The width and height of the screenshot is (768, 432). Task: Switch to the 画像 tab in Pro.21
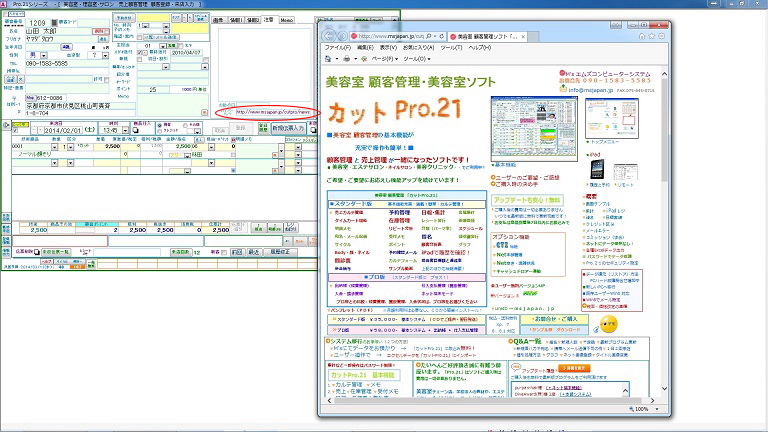click(x=218, y=20)
